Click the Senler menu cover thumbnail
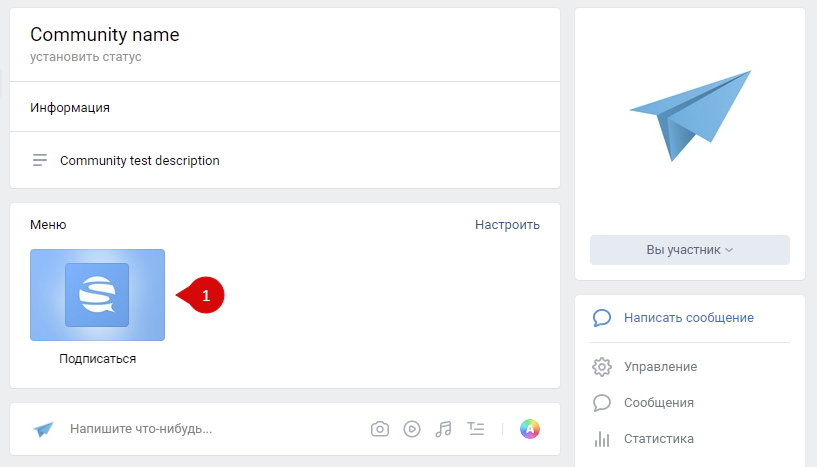 pyautogui.click(x=97, y=295)
